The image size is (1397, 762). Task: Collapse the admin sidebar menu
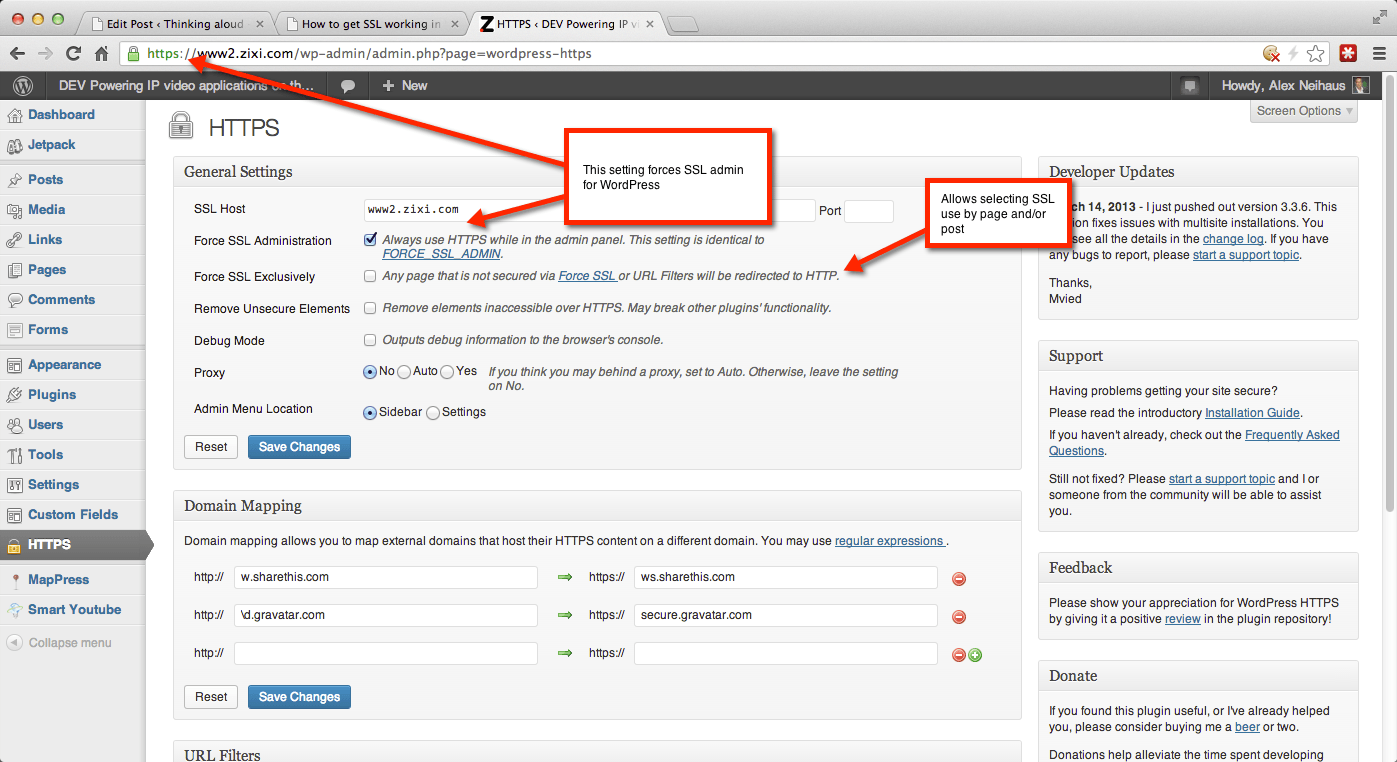point(59,643)
